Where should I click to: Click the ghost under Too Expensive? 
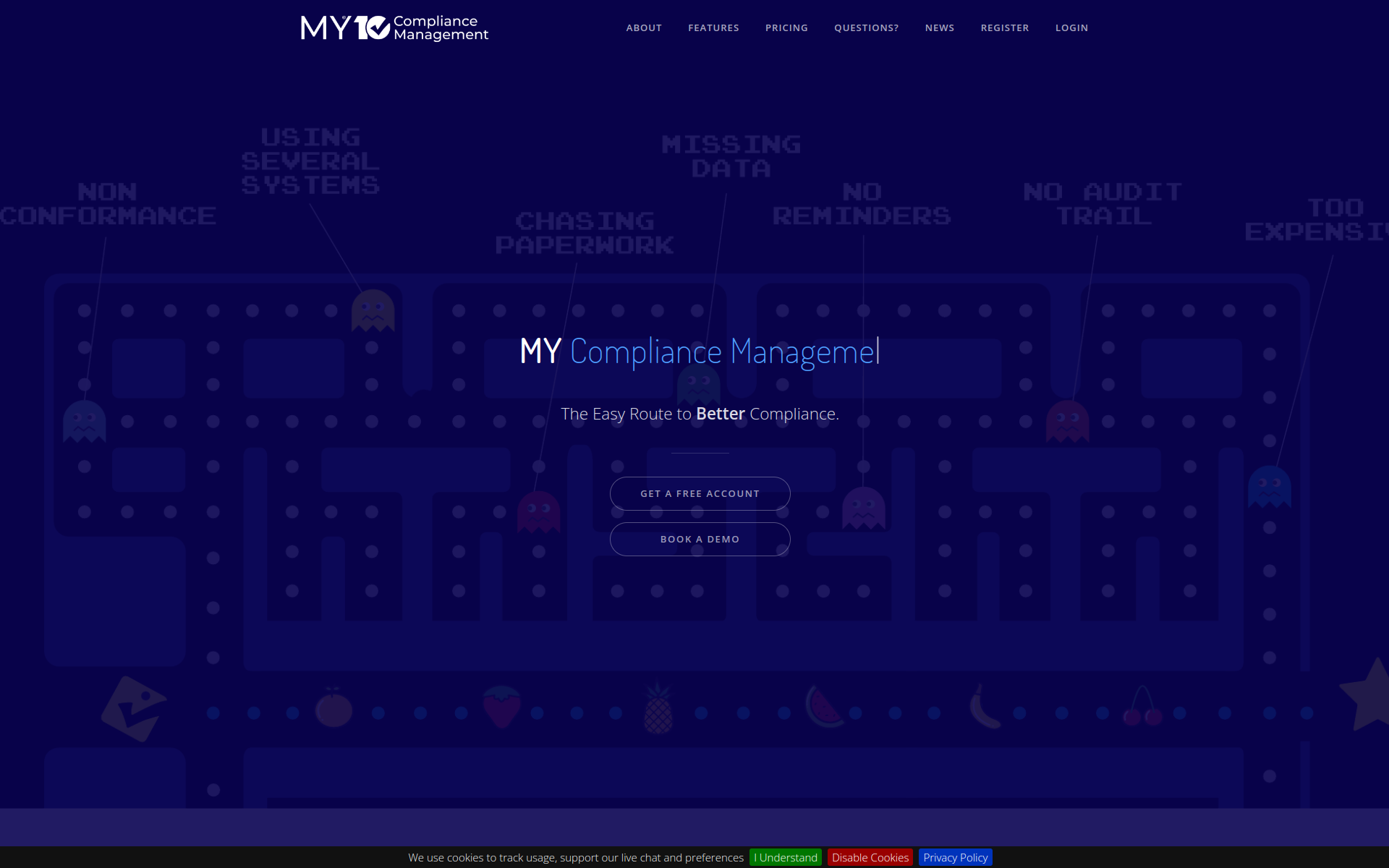click(1270, 487)
